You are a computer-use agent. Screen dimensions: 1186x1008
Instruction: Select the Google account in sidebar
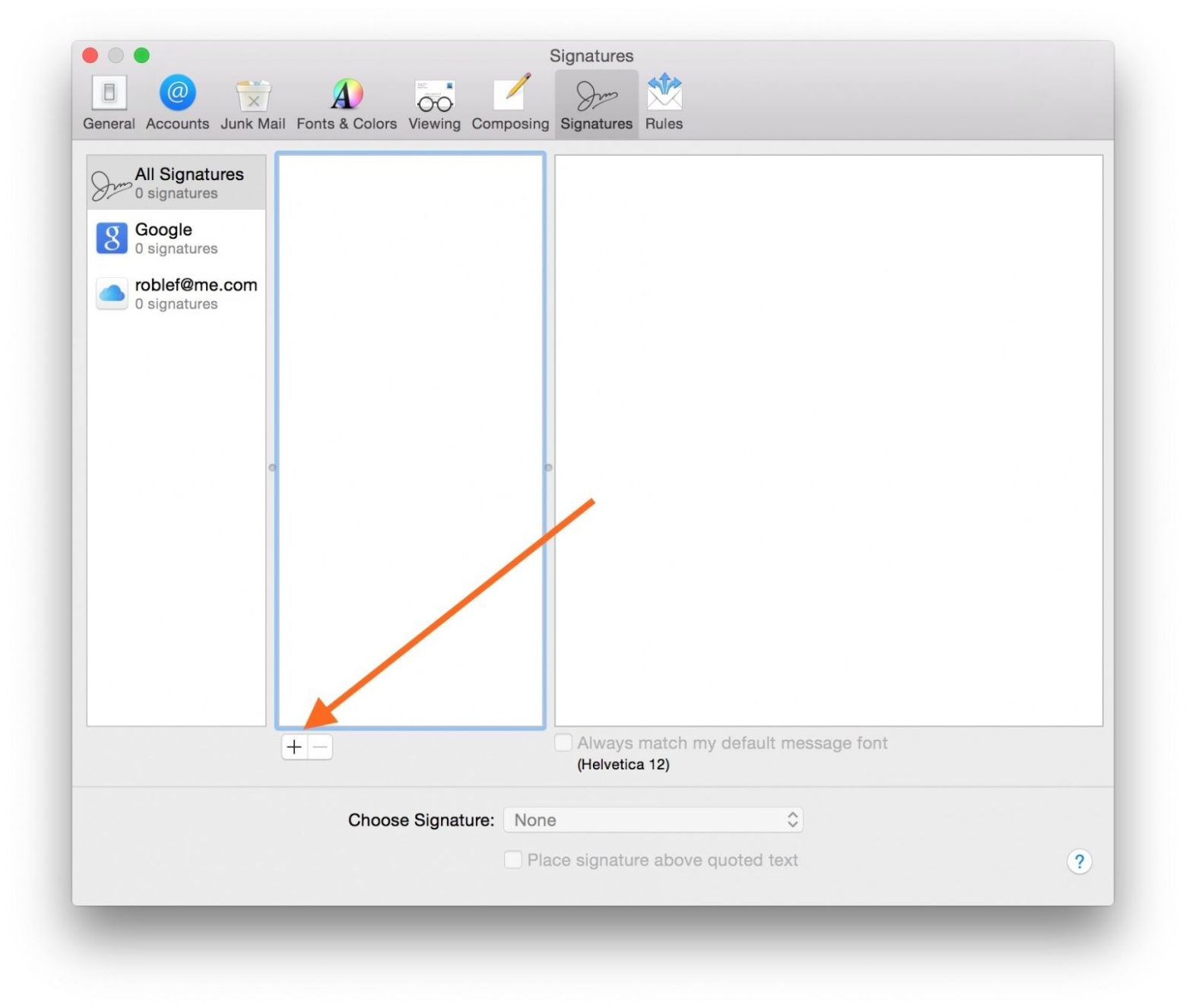click(176, 239)
